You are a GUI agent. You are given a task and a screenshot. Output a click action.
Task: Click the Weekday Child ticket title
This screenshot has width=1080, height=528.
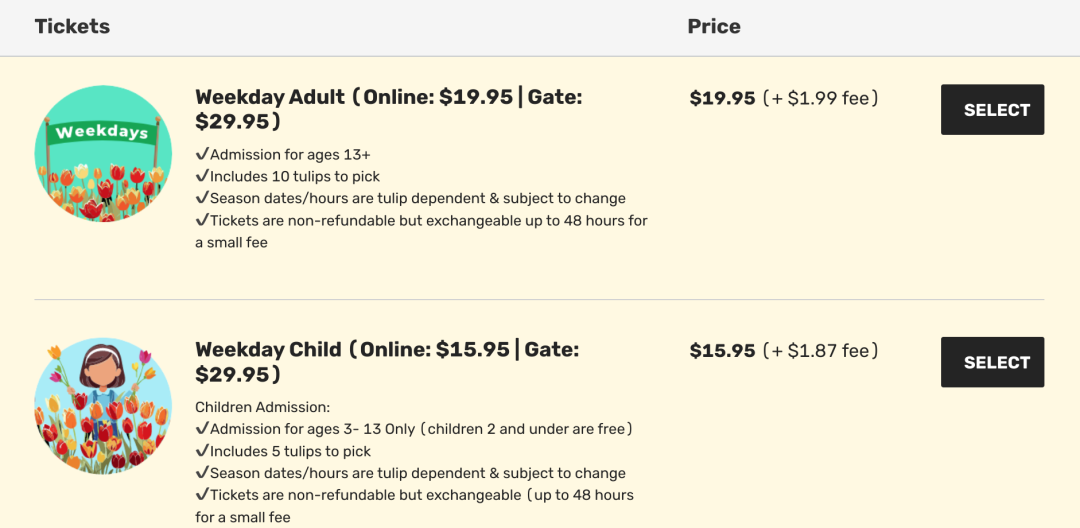pyautogui.click(x=387, y=362)
